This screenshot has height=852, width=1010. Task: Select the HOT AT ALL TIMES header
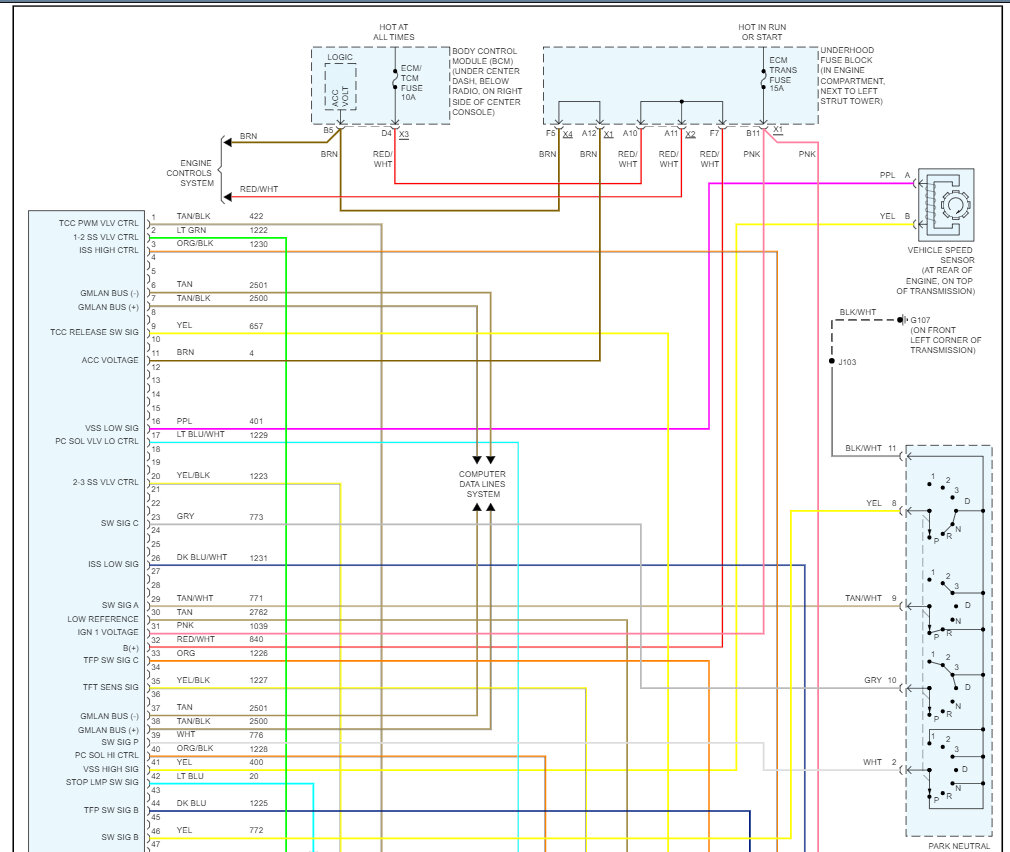click(392, 31)
